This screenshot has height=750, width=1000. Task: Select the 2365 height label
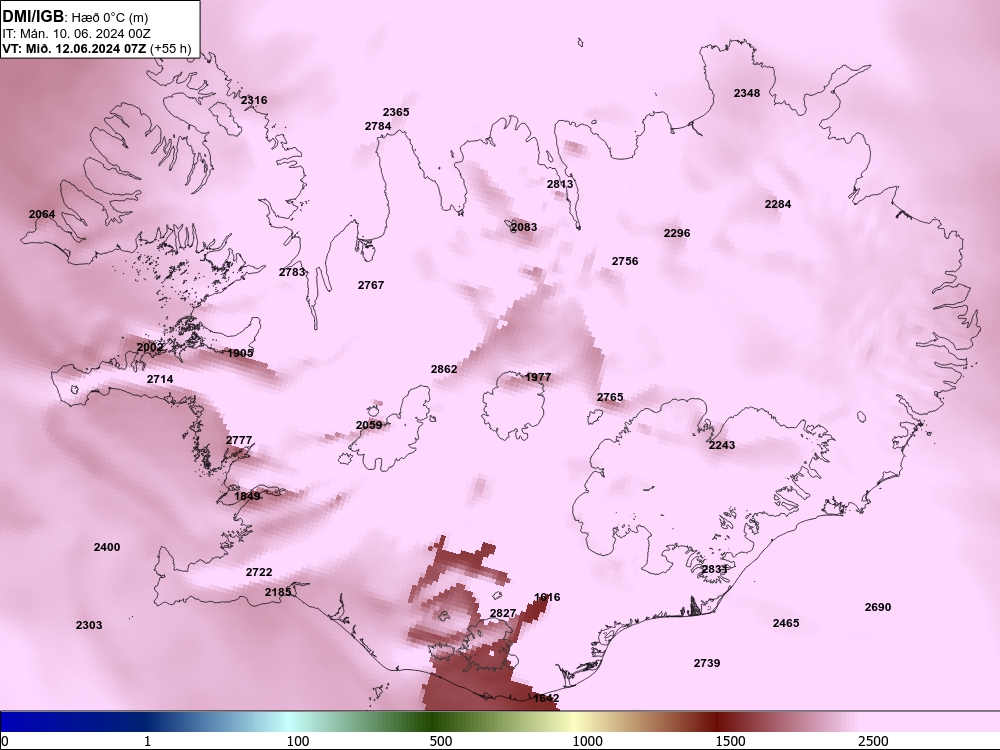pos(396,112)
